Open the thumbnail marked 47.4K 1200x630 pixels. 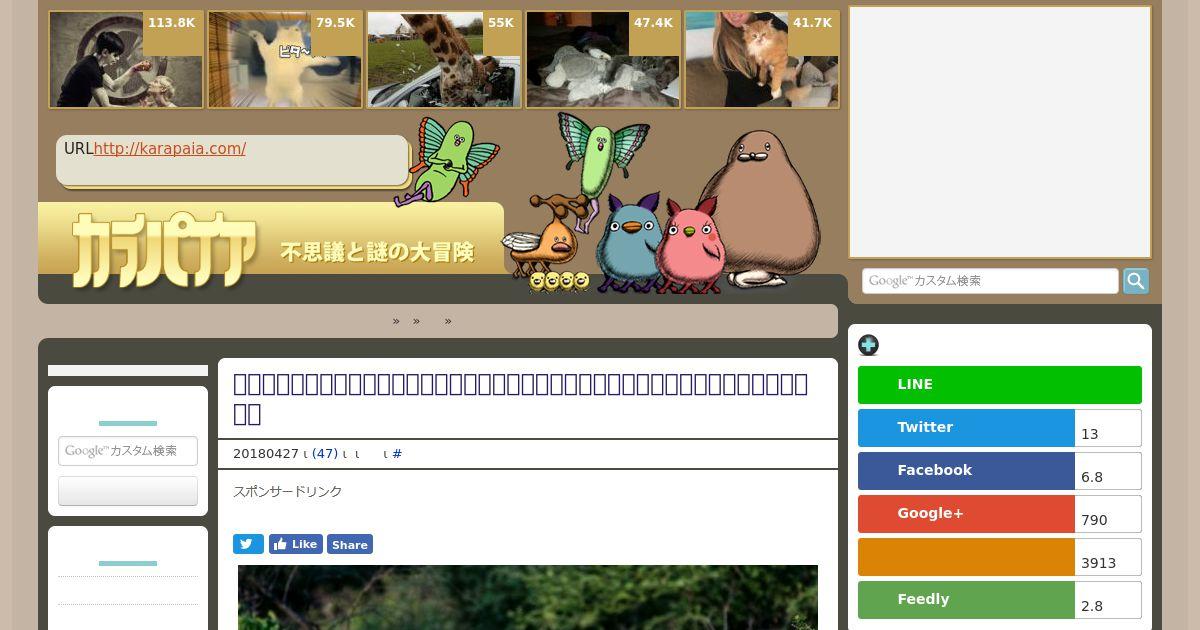[603, 59]
